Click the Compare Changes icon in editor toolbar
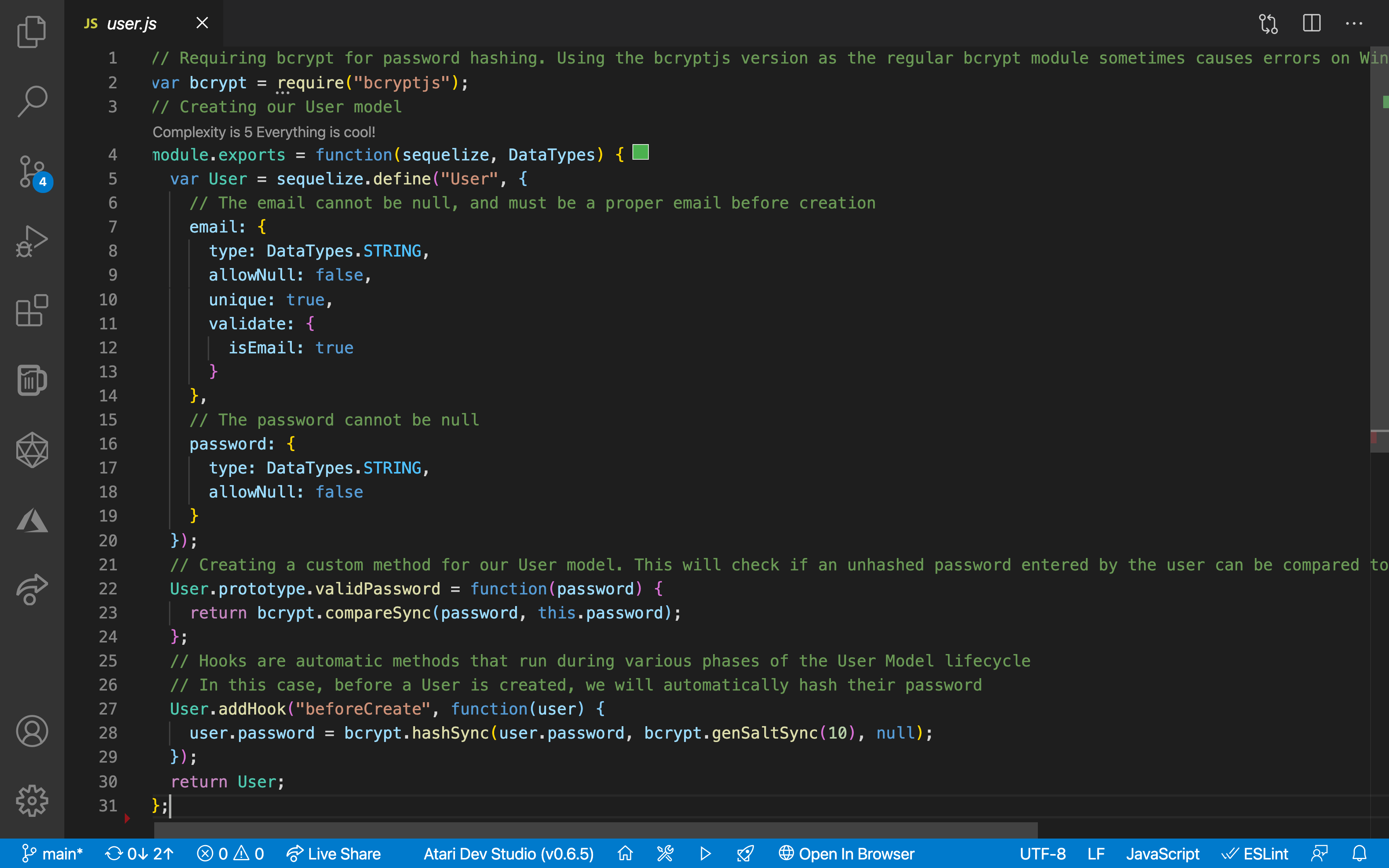The height and width of the screenshot is (868, 1389). tap(1268, 24)
